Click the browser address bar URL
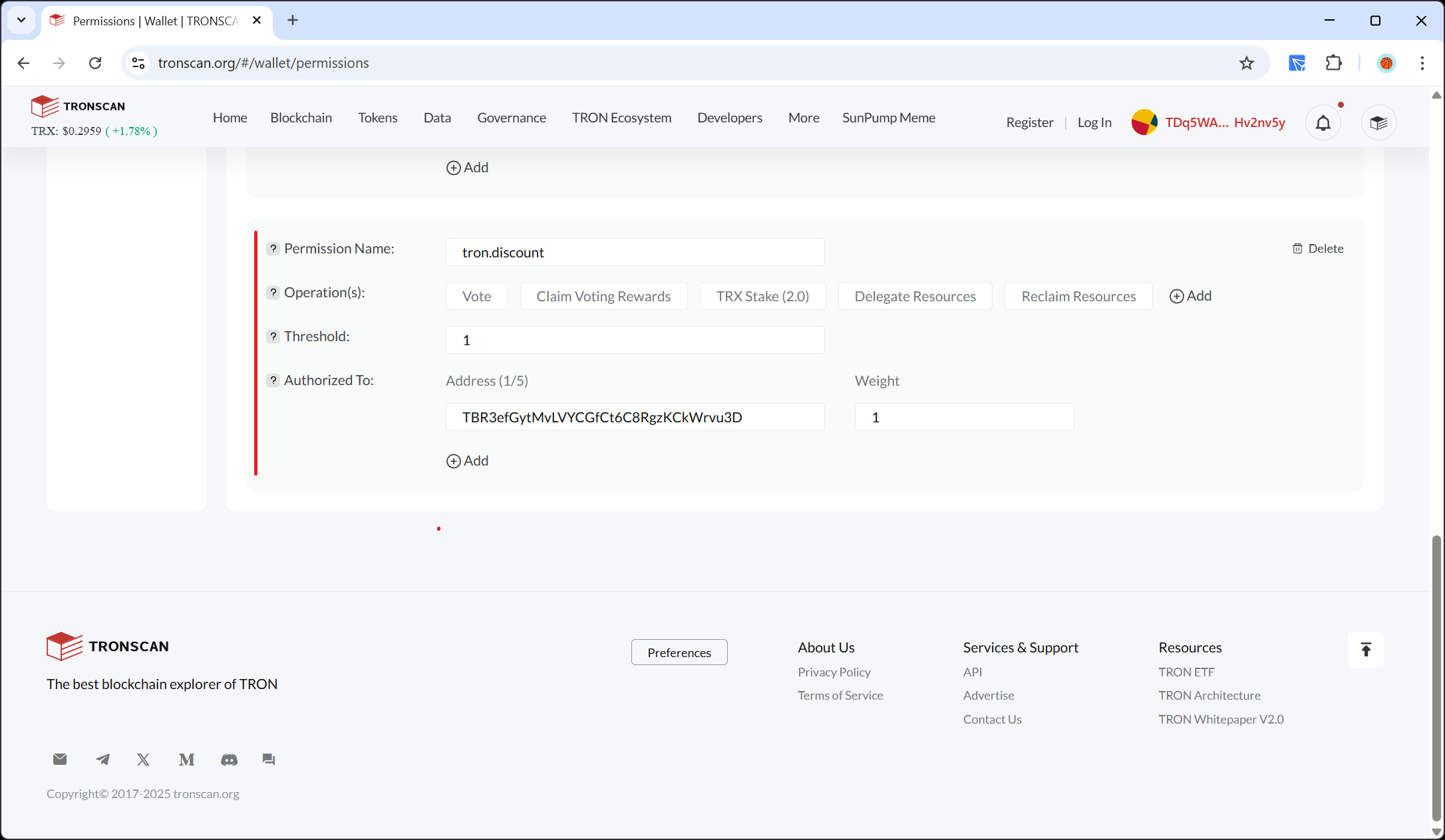This screenshot has height=840, width=1445. pos(263,63)
